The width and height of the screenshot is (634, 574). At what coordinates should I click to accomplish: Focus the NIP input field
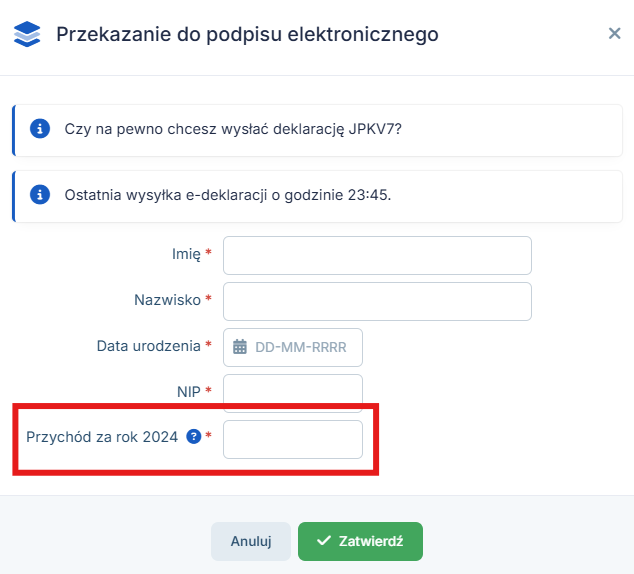[292, 391]
